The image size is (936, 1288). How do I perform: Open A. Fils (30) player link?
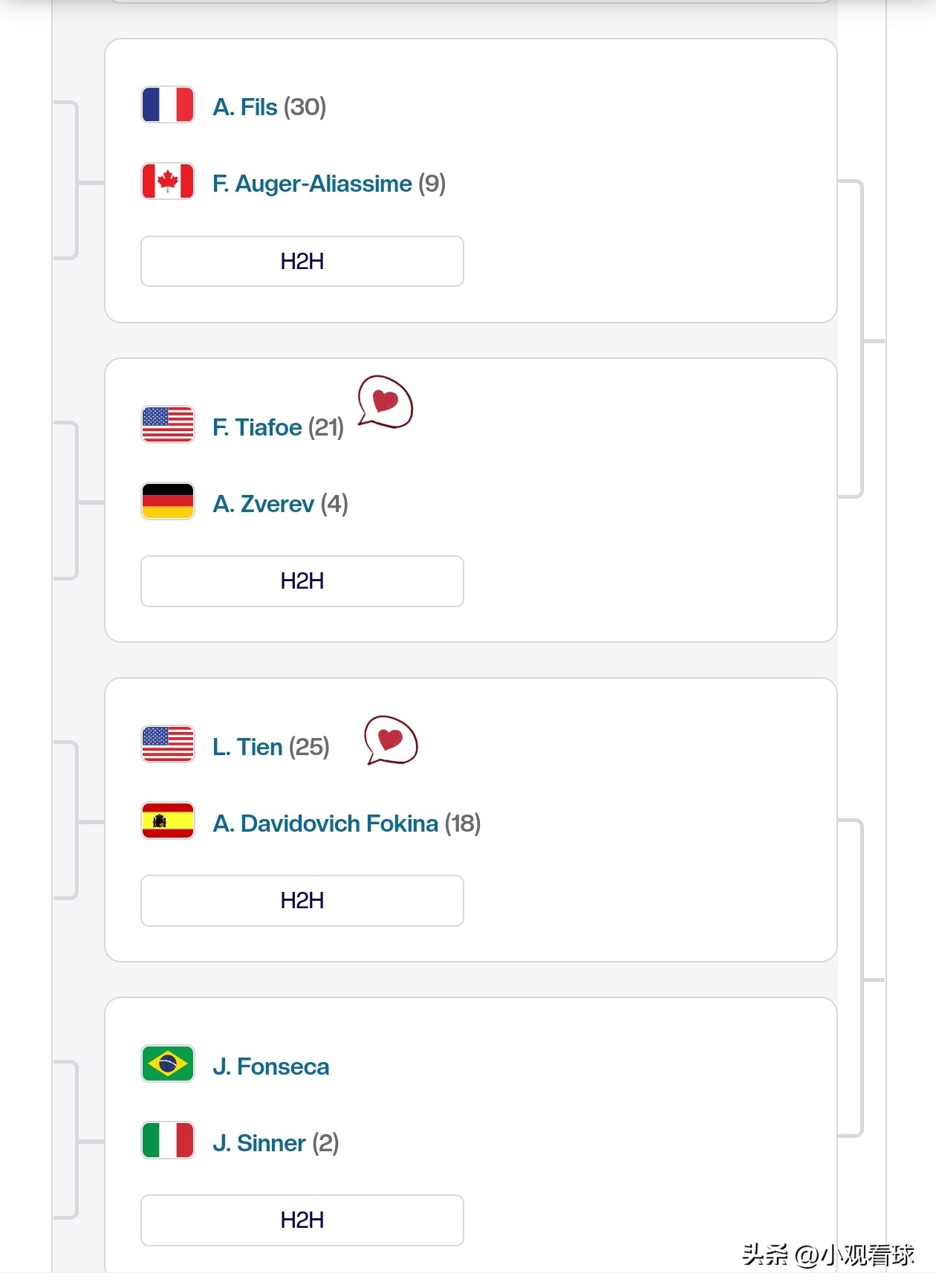tap(269, 107)
